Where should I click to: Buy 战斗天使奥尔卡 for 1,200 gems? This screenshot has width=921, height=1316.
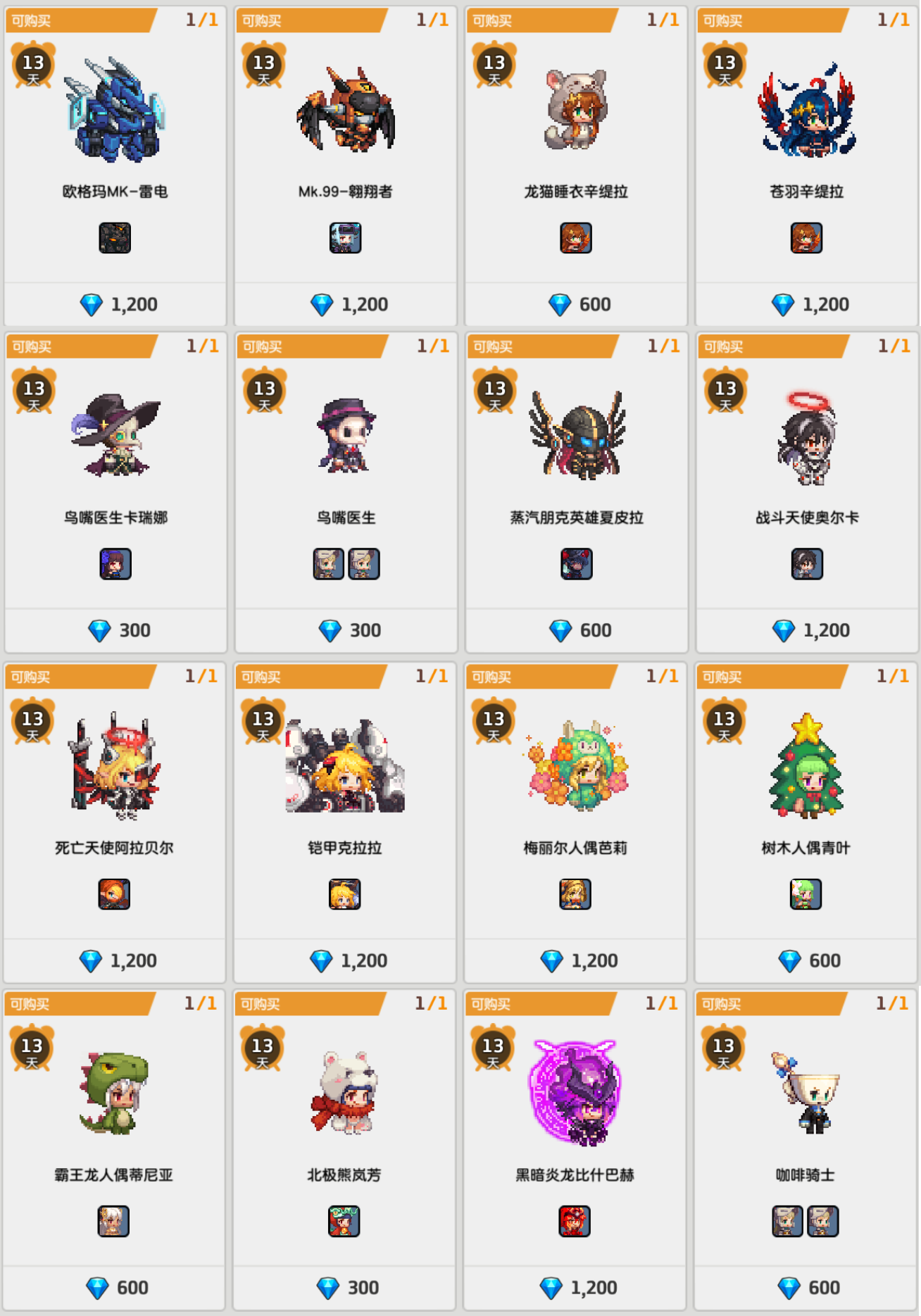coord(811,630)
